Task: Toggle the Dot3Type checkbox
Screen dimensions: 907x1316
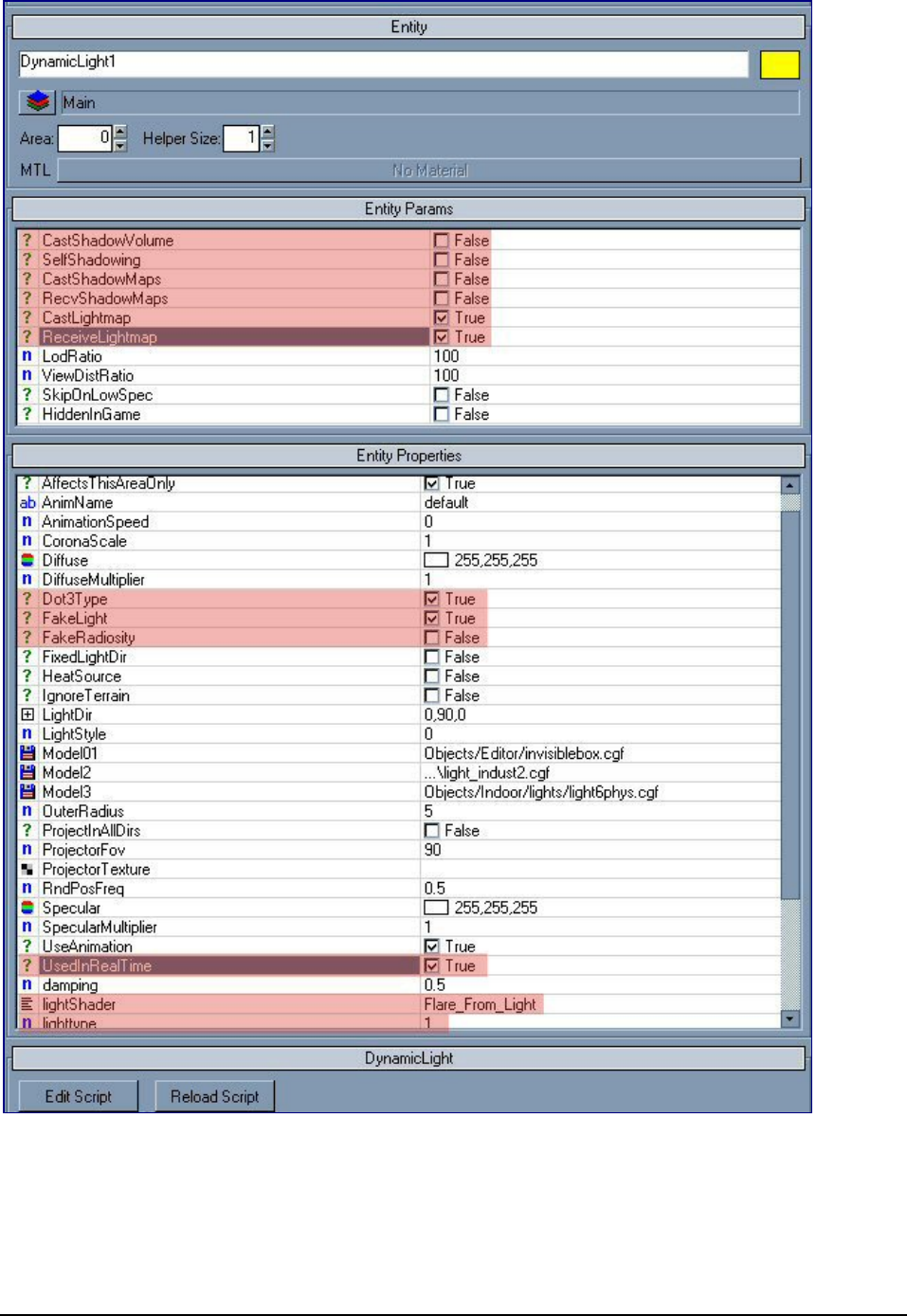Action: click(432, 599)
